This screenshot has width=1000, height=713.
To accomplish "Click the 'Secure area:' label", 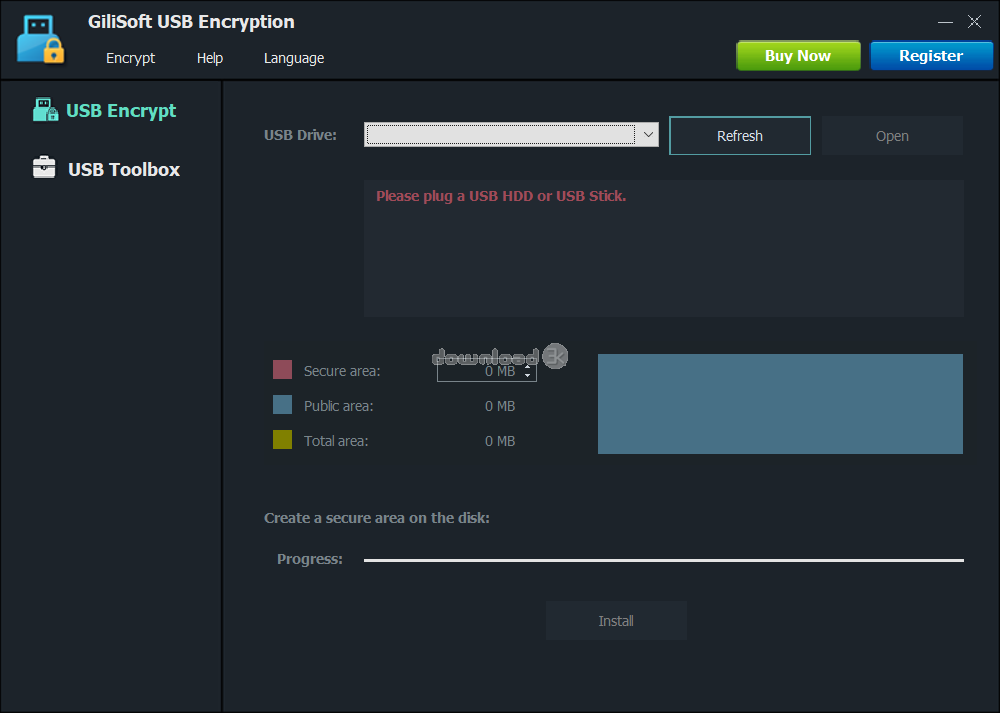I will tap(342, 371).
